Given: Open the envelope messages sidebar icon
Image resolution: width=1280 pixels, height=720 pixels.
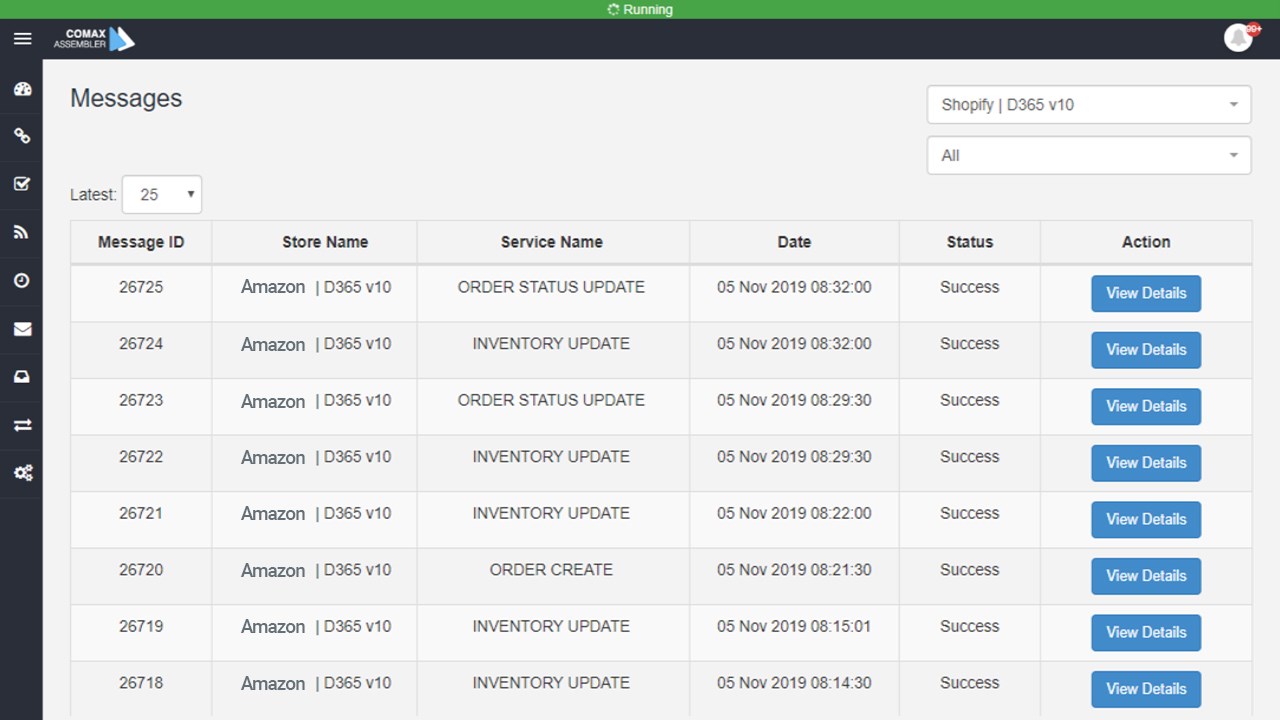Looking at the screenshot, I should (x=22, y=329).
